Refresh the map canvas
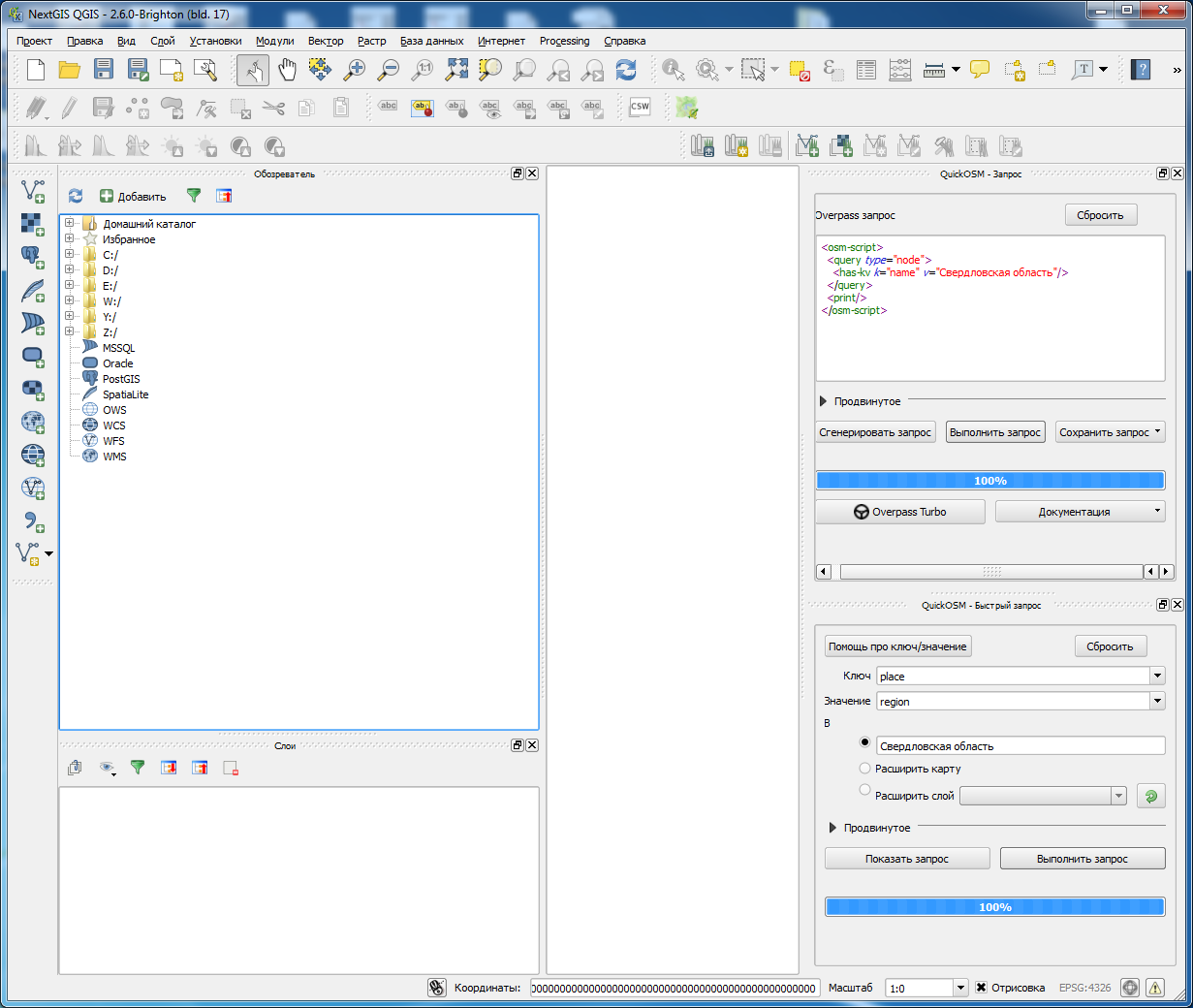 coord(626,69)
